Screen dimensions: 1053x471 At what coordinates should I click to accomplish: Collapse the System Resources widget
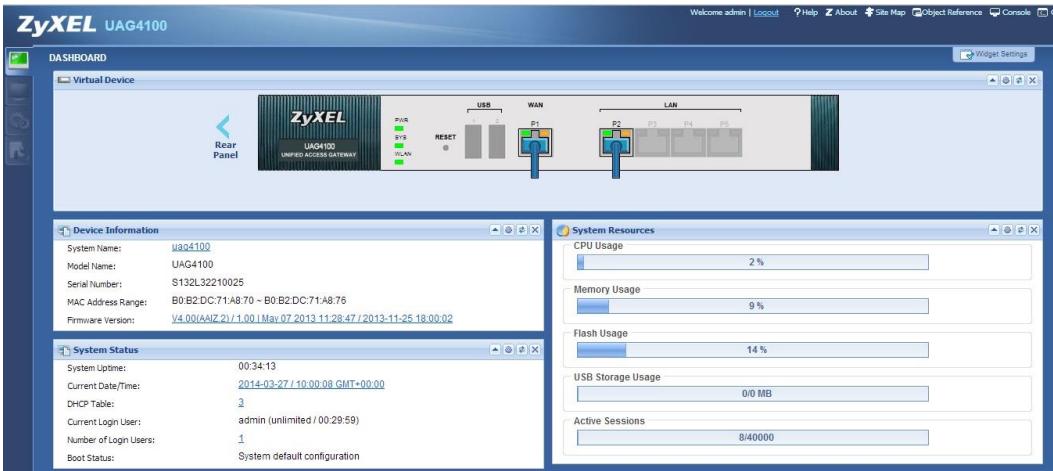[x=995, y=230]
